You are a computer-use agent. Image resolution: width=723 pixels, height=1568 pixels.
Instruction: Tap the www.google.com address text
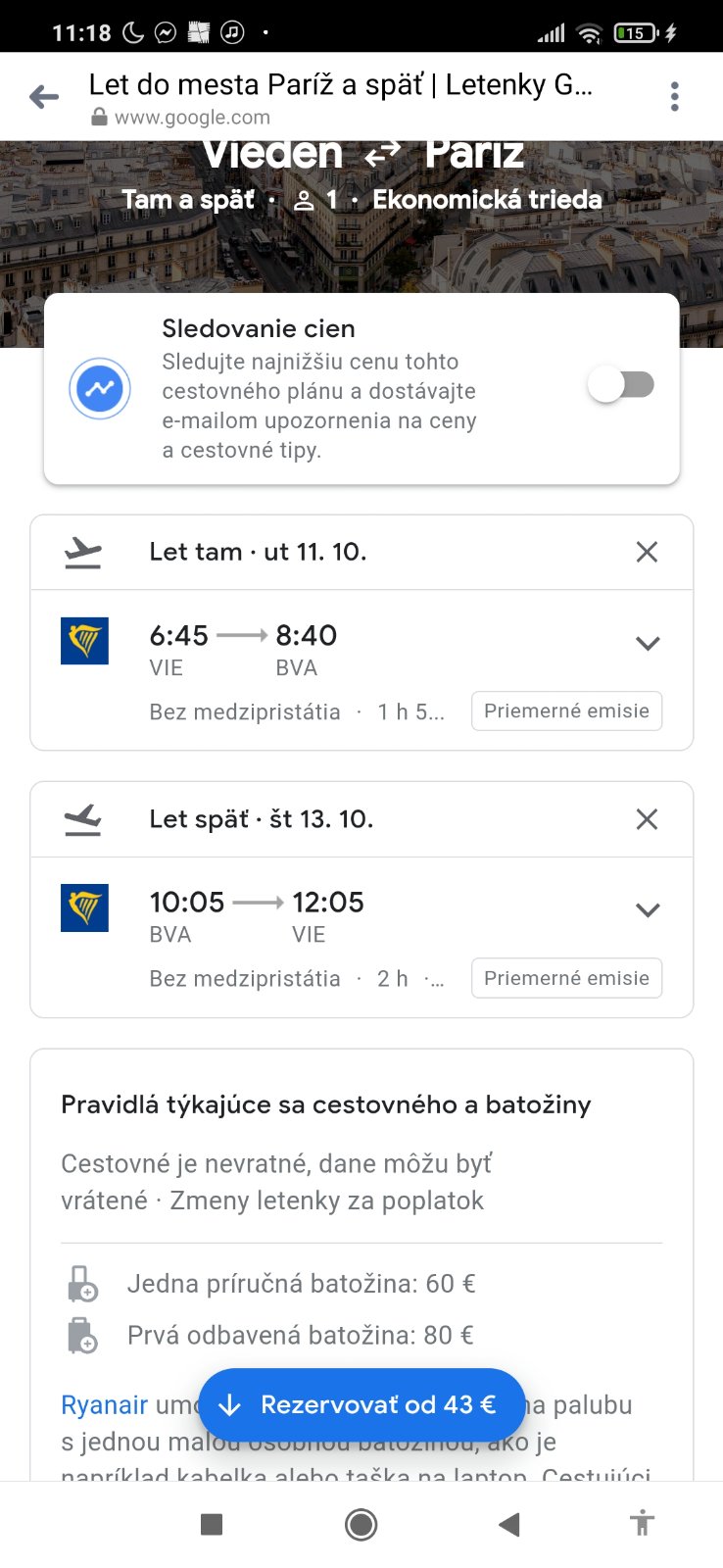tap(192, 118)
